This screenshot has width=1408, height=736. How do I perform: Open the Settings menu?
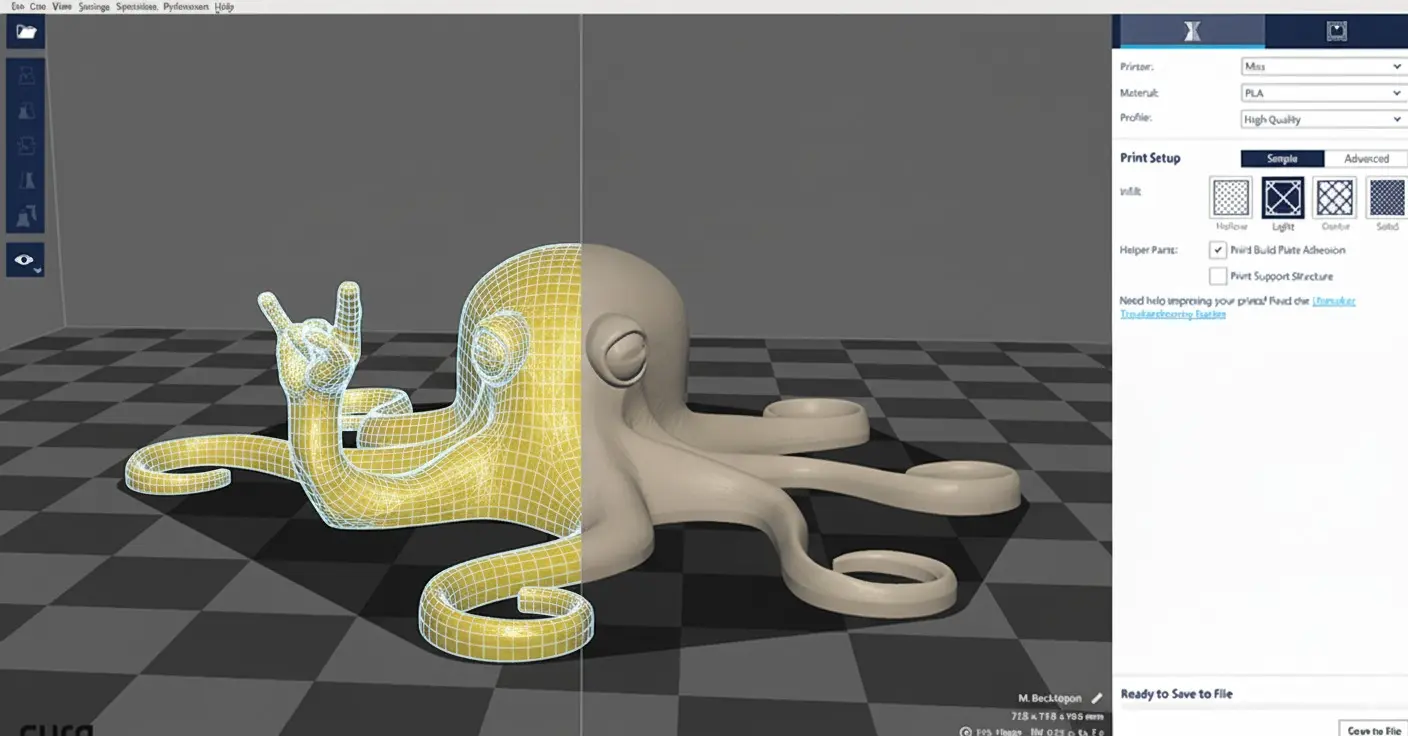(x=93, y=6)
